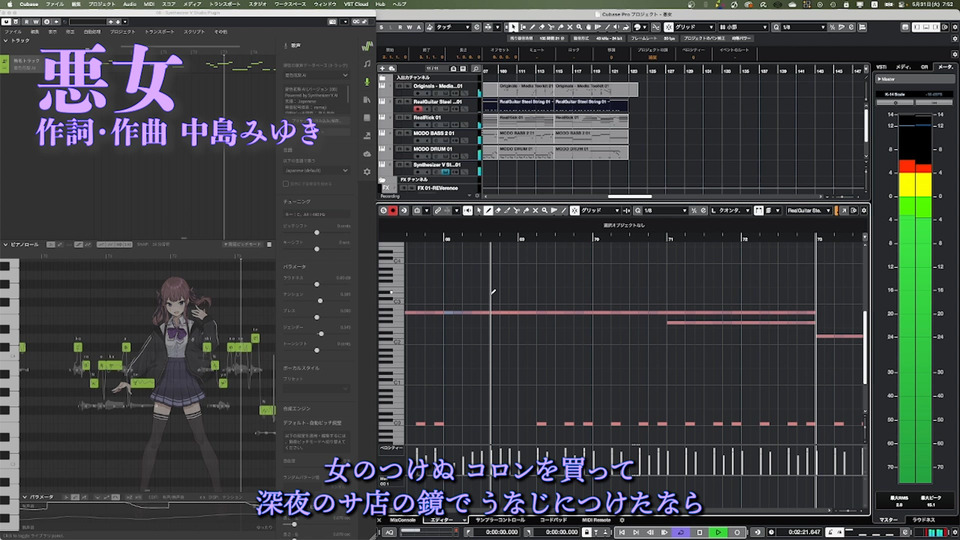This screenshot has width=960, height=540.
Task: Toggle Acoustic Feedback speaker icon in key editor
Action: pos(468,211)
